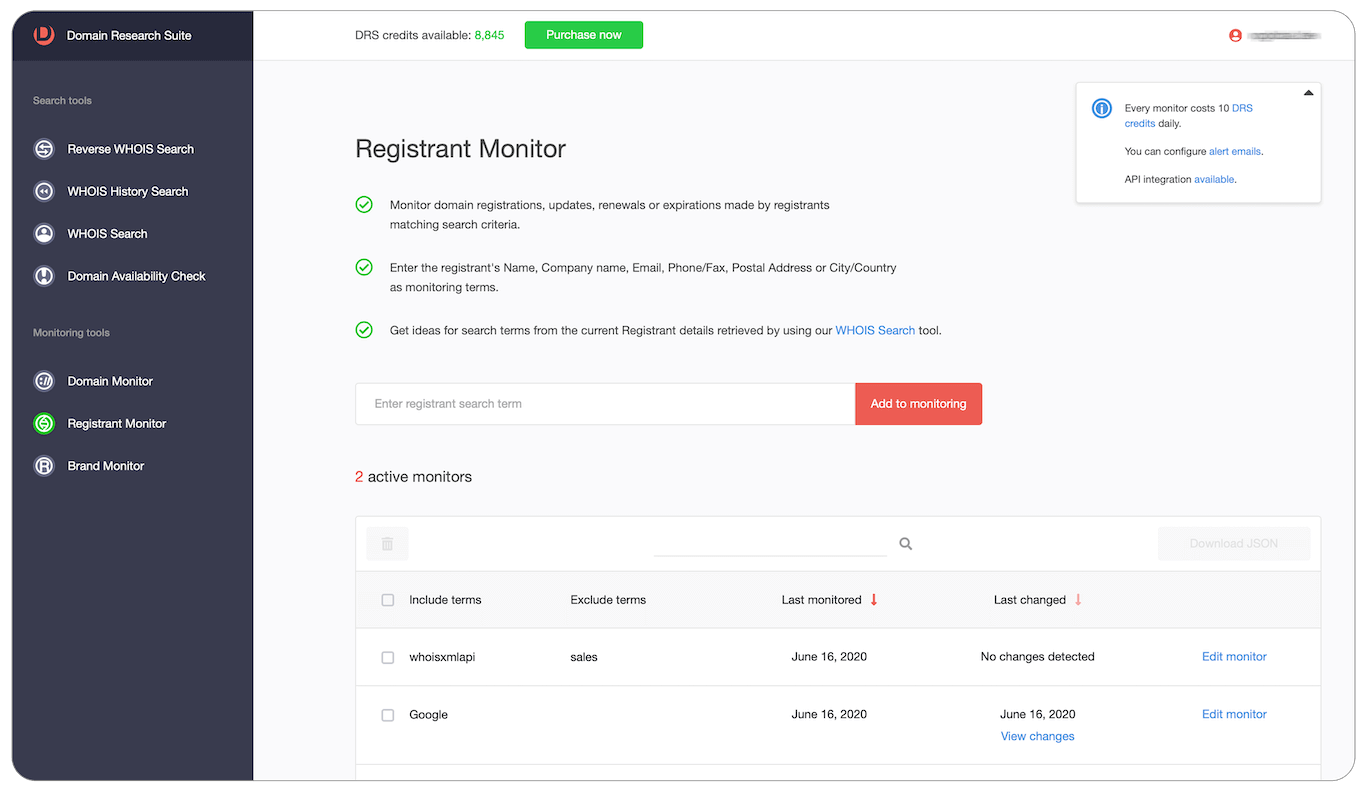1366x797 pixels.
Task: Open Registrant Monitor in the sidebar
Action: pos(116,424)
